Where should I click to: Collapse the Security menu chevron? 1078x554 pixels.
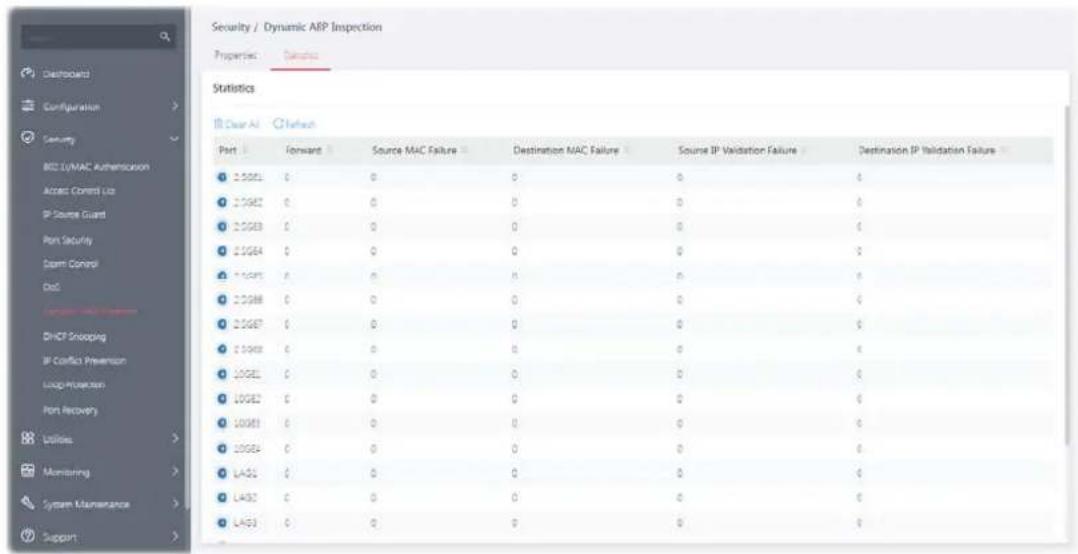[x=175, y=140]
